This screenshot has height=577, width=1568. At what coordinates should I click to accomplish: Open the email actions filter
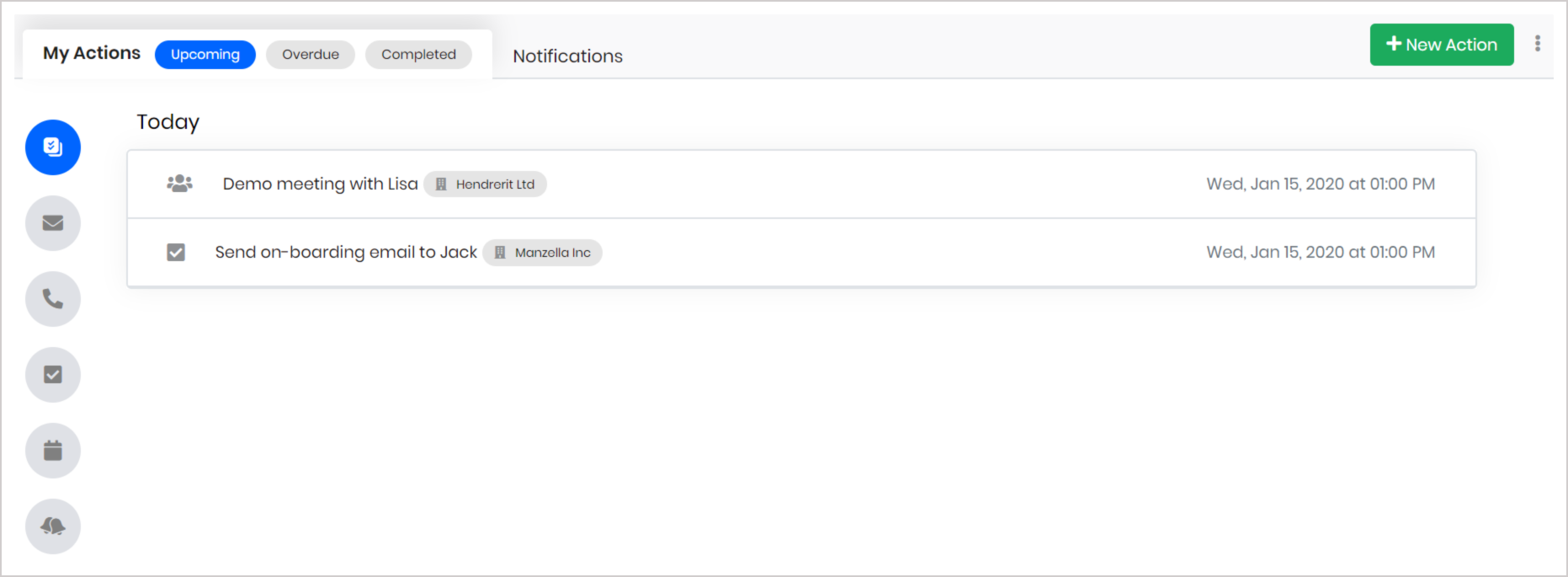pos(52,222)
